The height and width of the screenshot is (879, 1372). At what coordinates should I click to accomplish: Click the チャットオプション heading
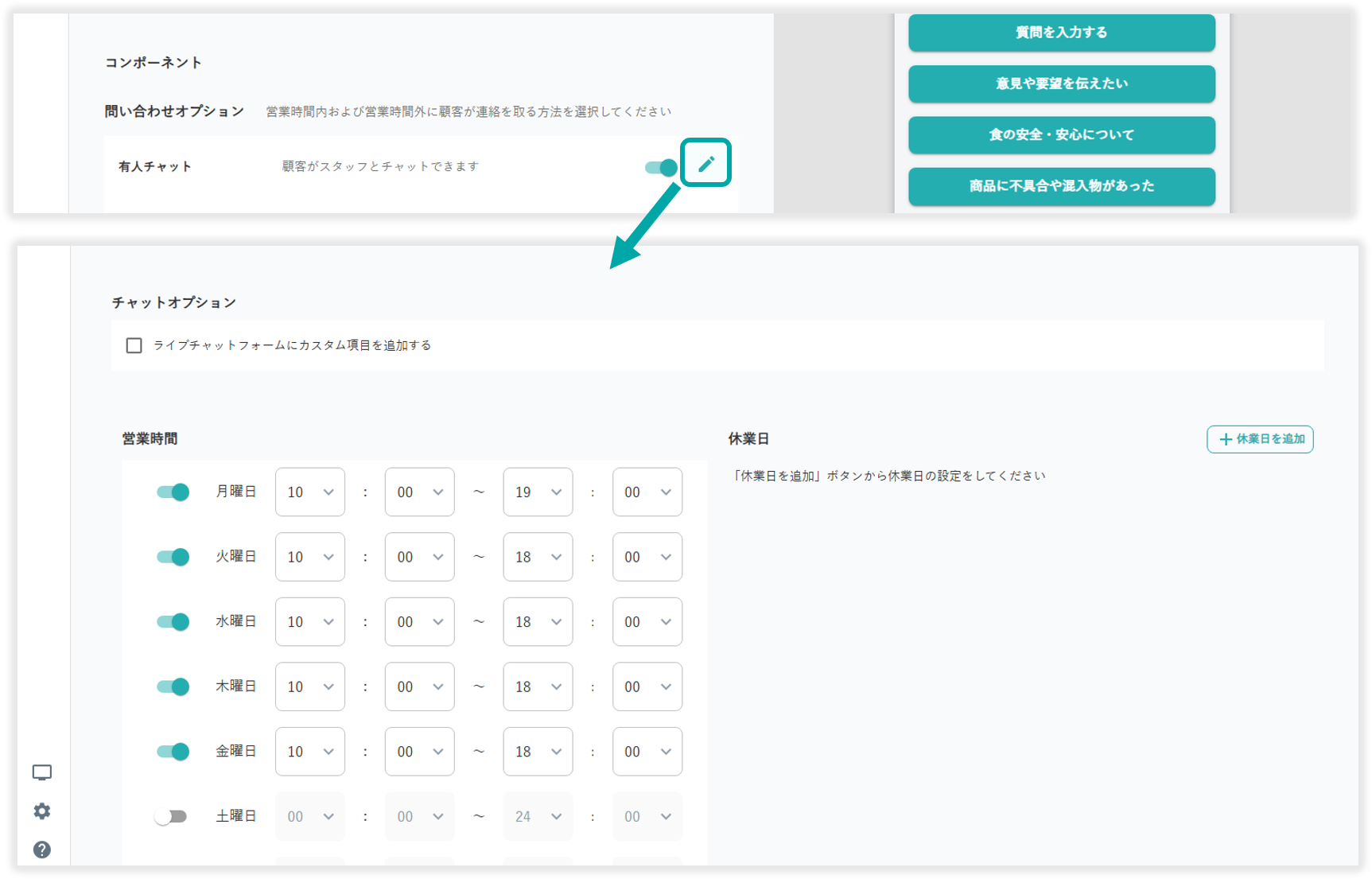coord(174,302)
